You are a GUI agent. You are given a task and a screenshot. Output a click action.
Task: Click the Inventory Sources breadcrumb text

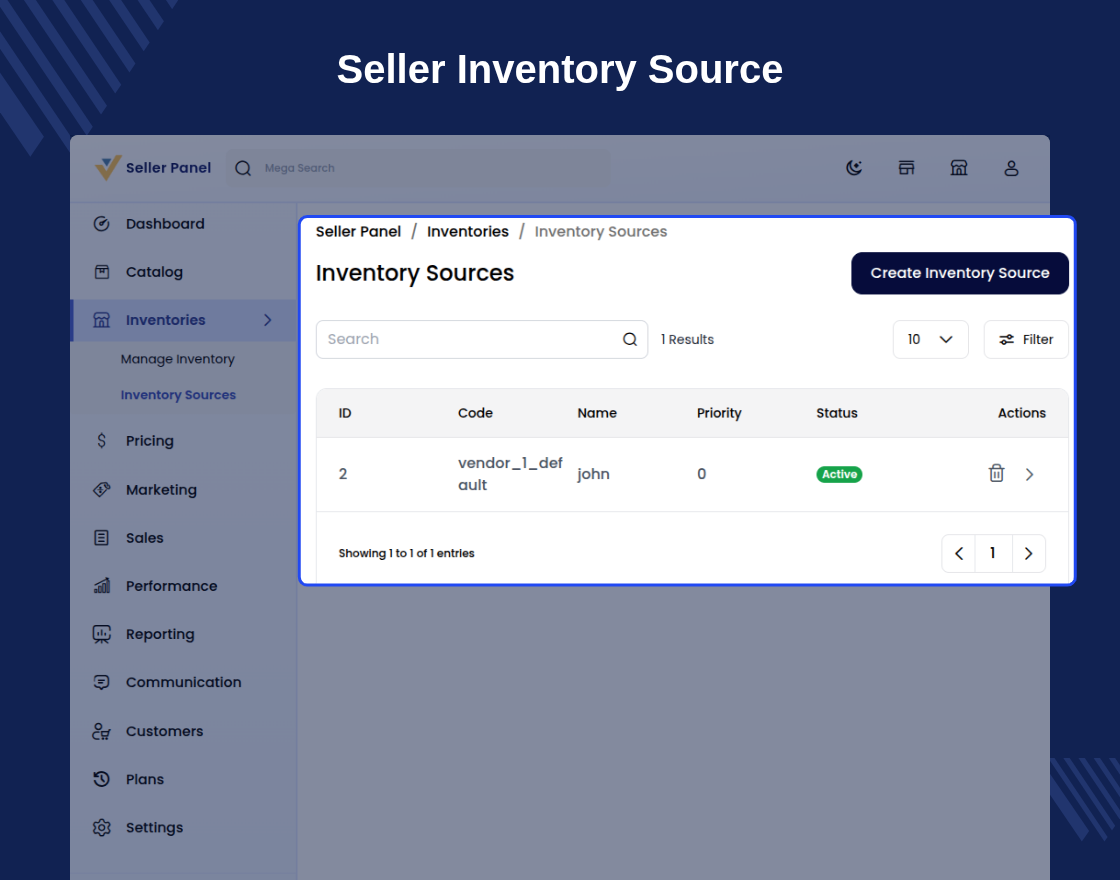click(601, 231)
